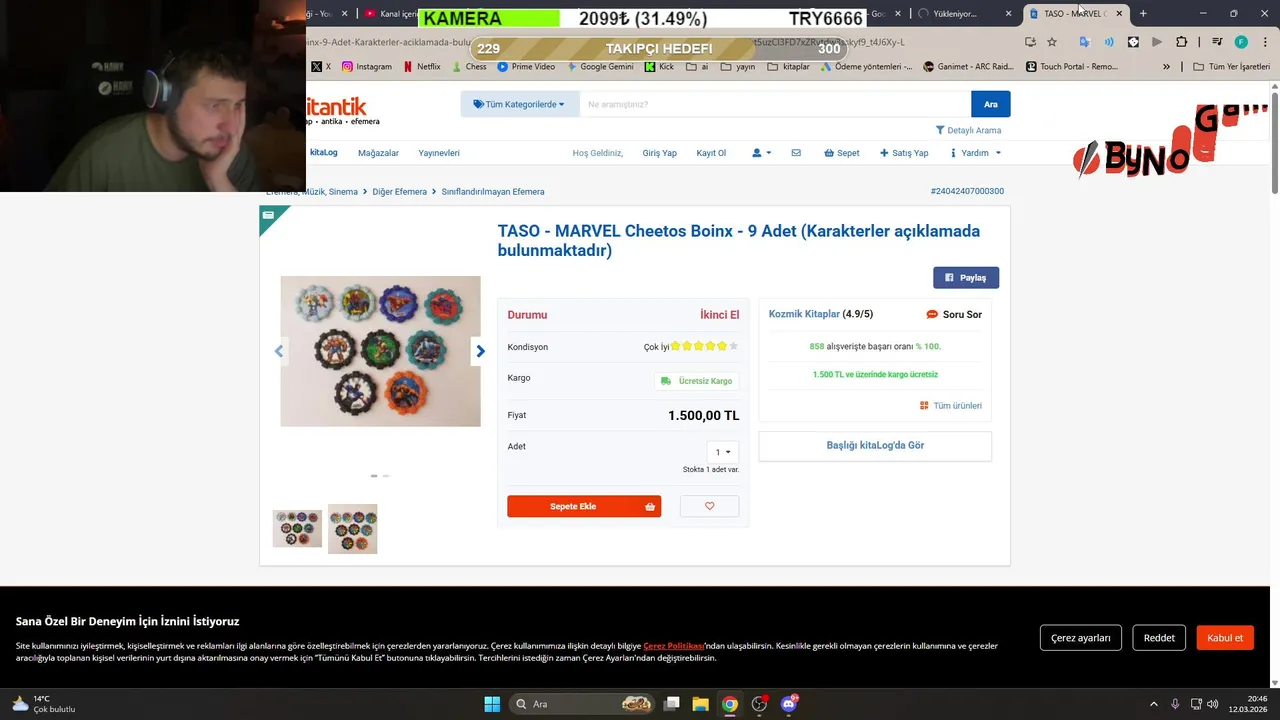Select the second product thumbnail
The image size is (1280, 720).
[x=353, y=529]
